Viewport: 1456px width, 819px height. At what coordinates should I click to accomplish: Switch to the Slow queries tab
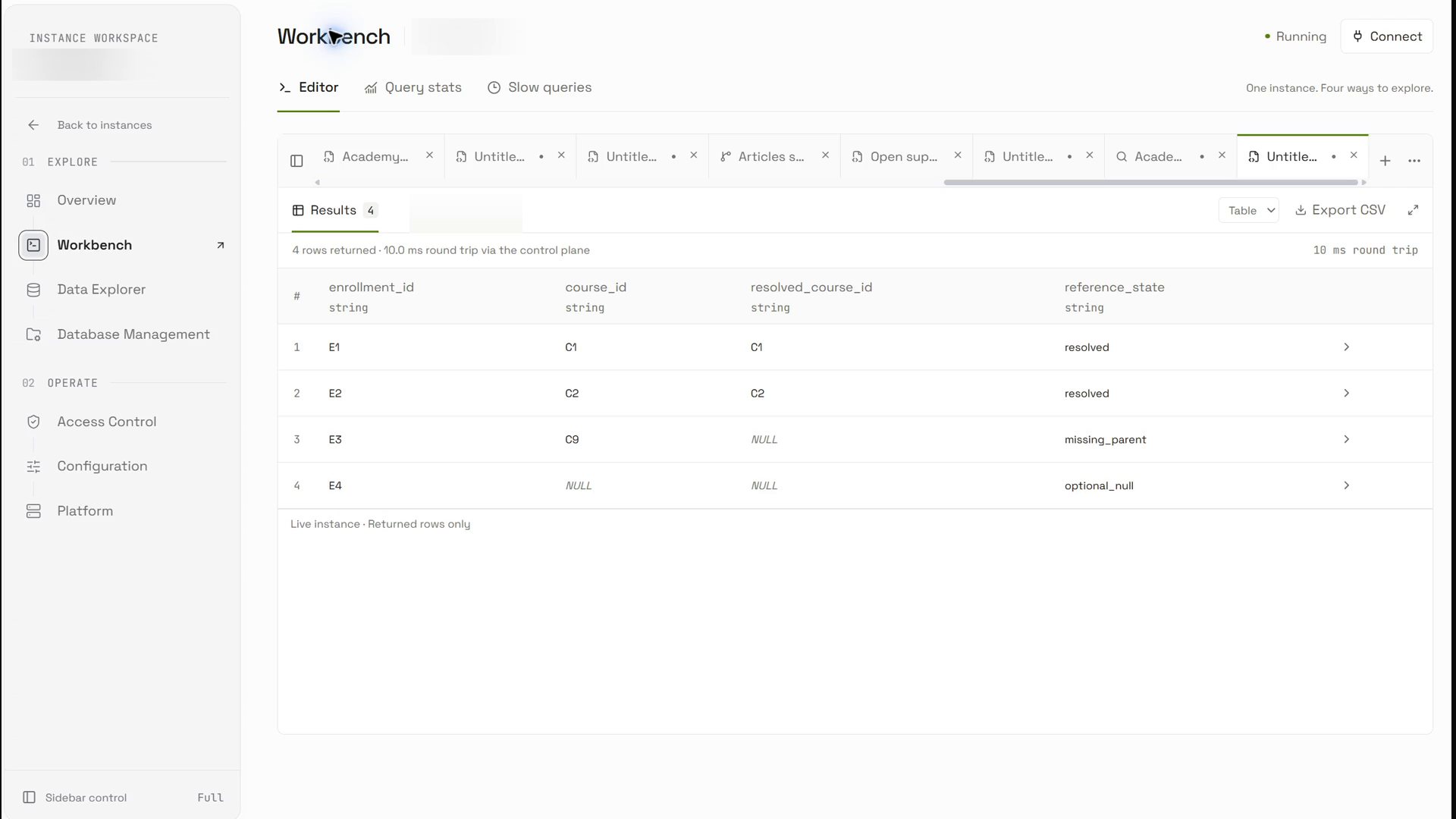(539, 88)
